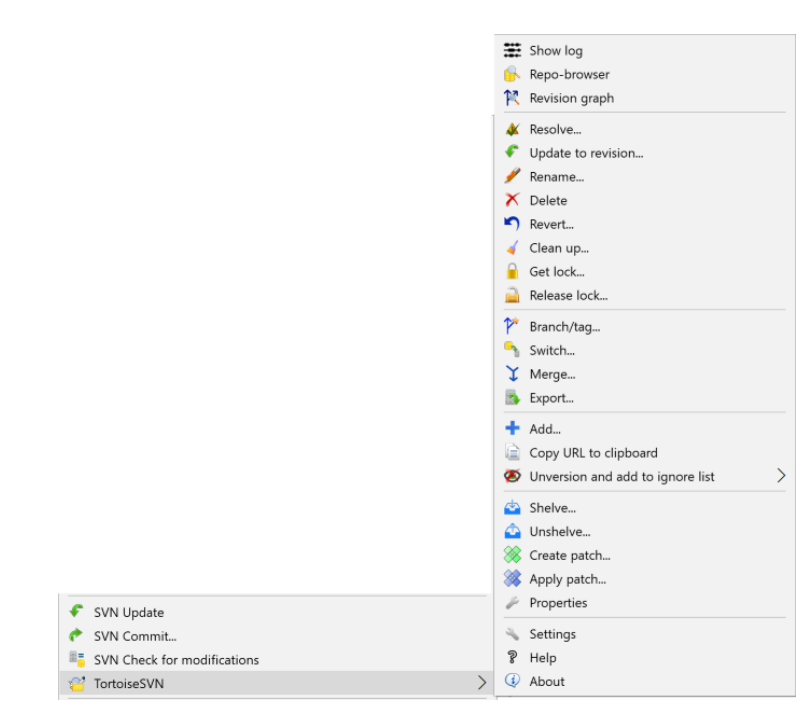This screenshot has width=802, height=705.
Task: Open Properties menu entry
Action: coord(644,603)
